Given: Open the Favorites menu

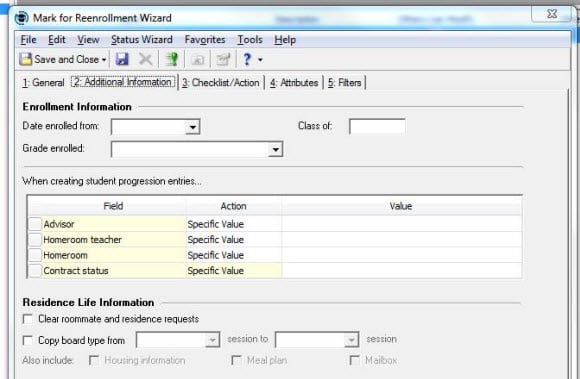Looking at the screenshot, I should (205, 40).
